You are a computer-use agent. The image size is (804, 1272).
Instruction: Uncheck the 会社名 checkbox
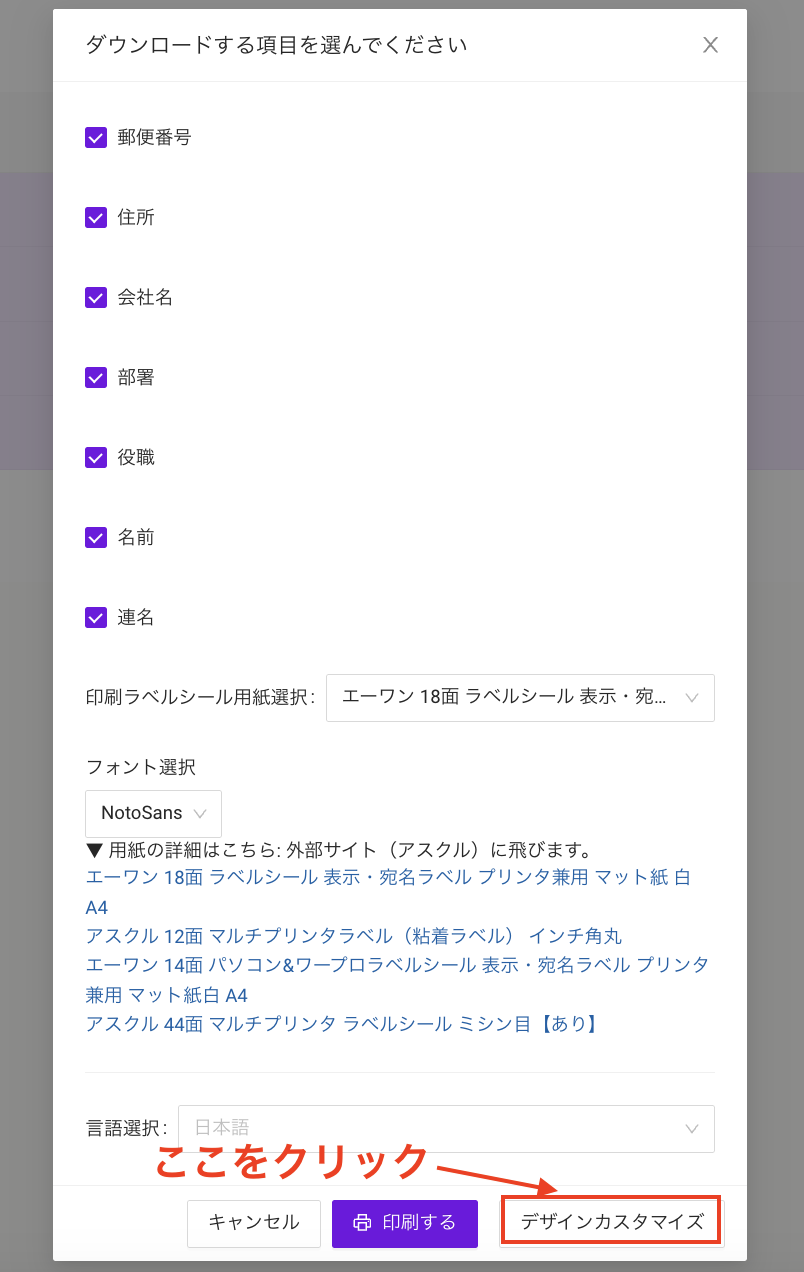tap(96, 298)
